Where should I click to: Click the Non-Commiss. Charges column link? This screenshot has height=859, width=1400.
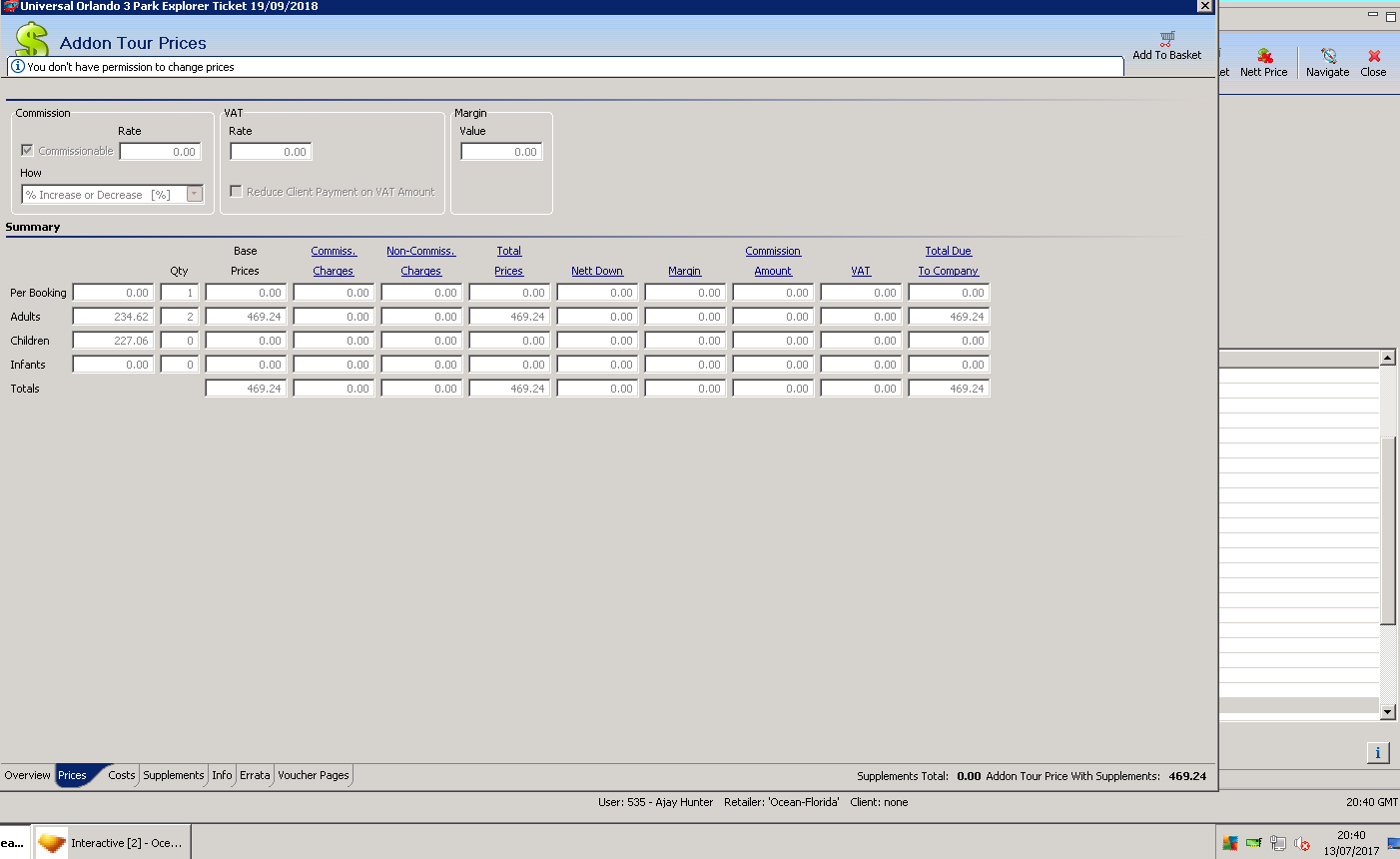[420, 261]
